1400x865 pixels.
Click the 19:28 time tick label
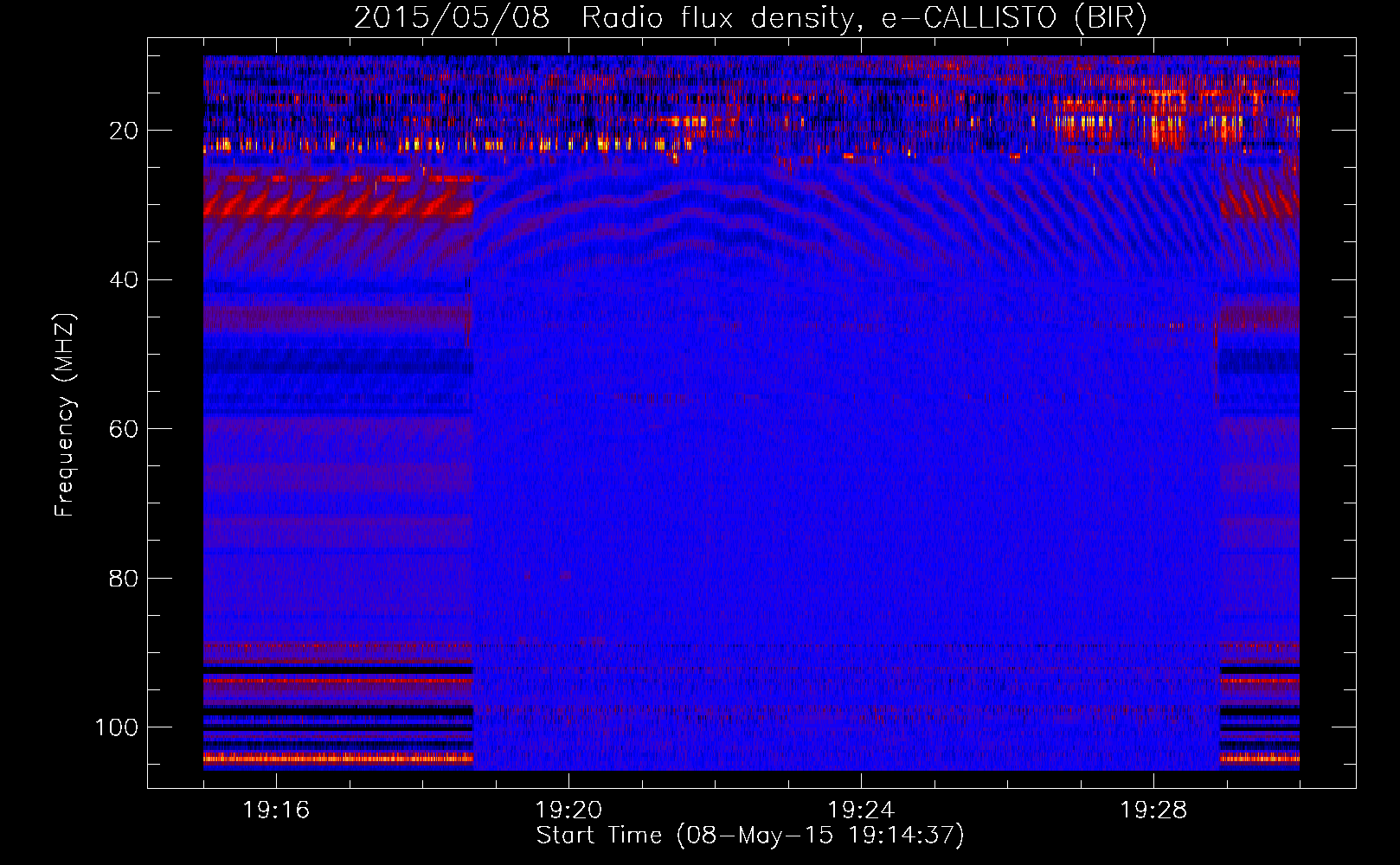pos(1153,811)
